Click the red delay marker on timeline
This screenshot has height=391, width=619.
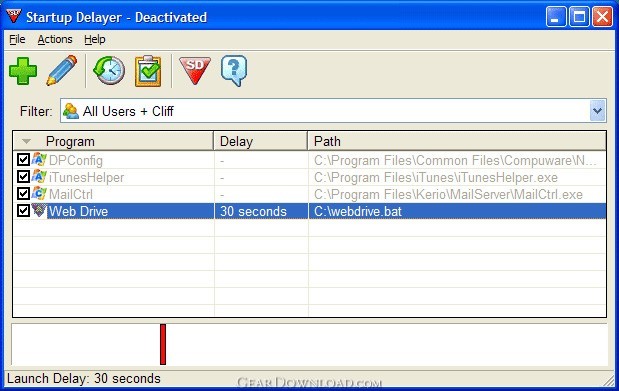click(163, 344)
